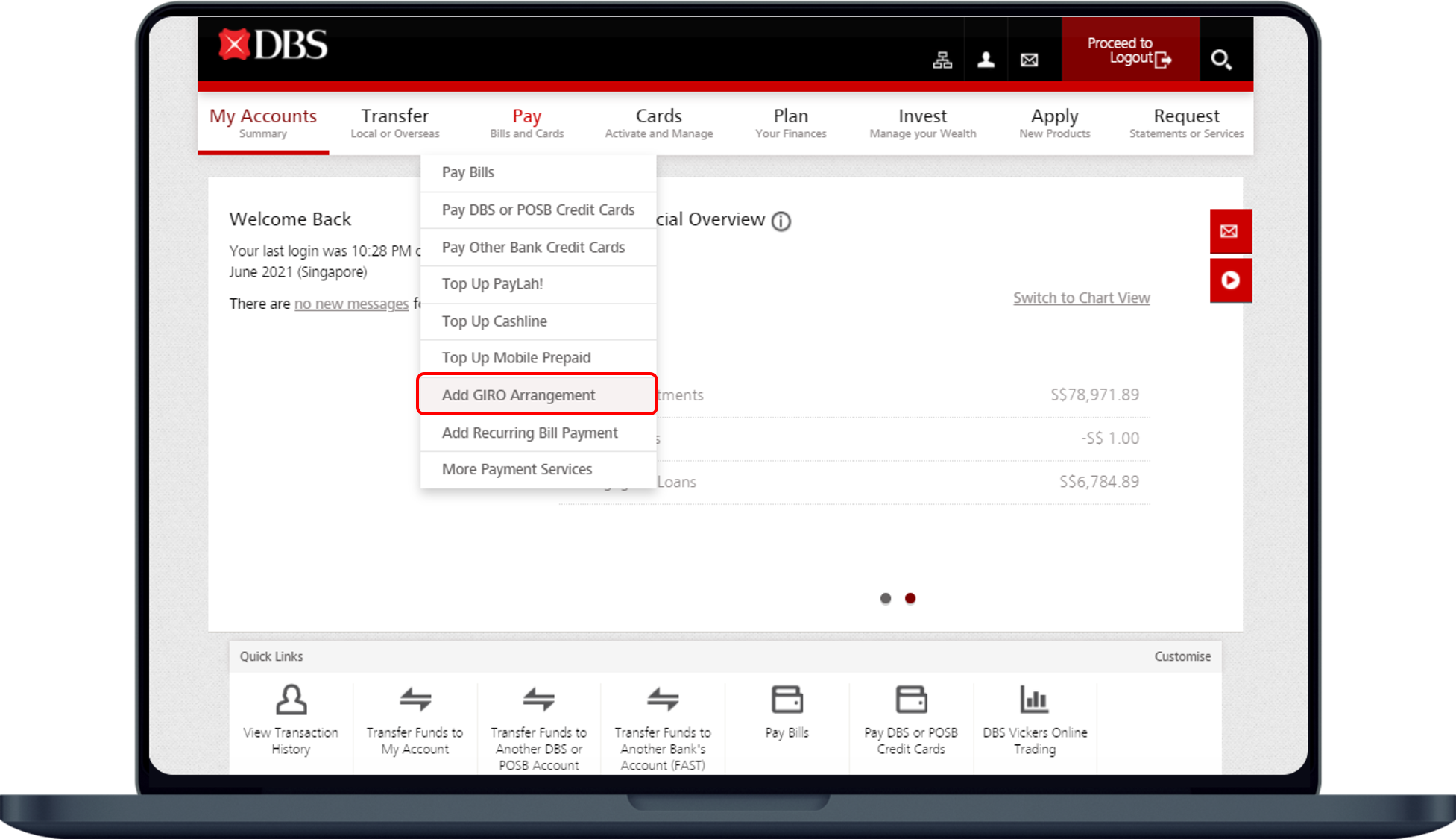This screenshot has height=839, width=1456.
Task: Click Switch to Chart View link
Action: pyautogui.click(x=1081, y=298)
